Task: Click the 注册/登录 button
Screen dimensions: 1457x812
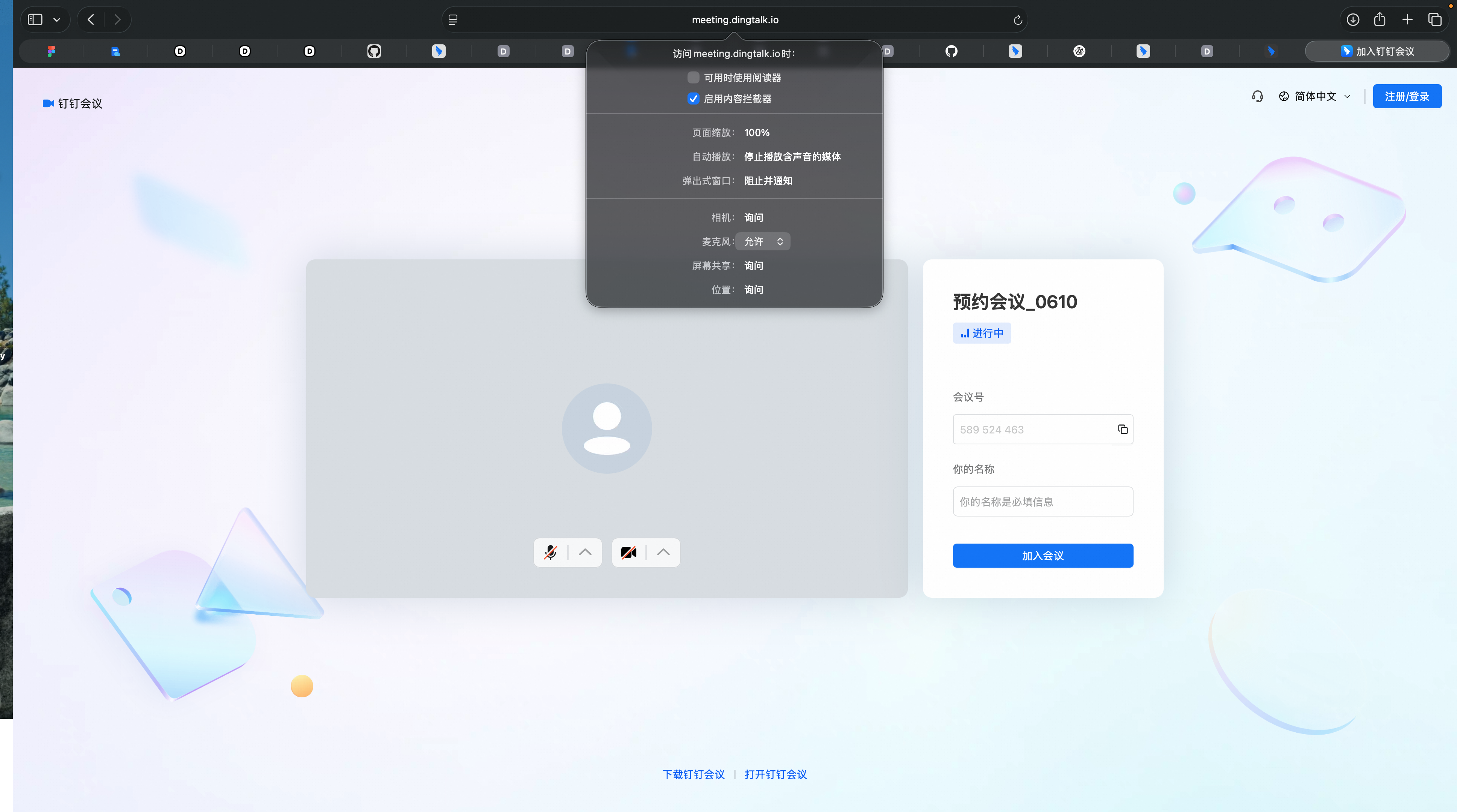Action: point(1407,97)
